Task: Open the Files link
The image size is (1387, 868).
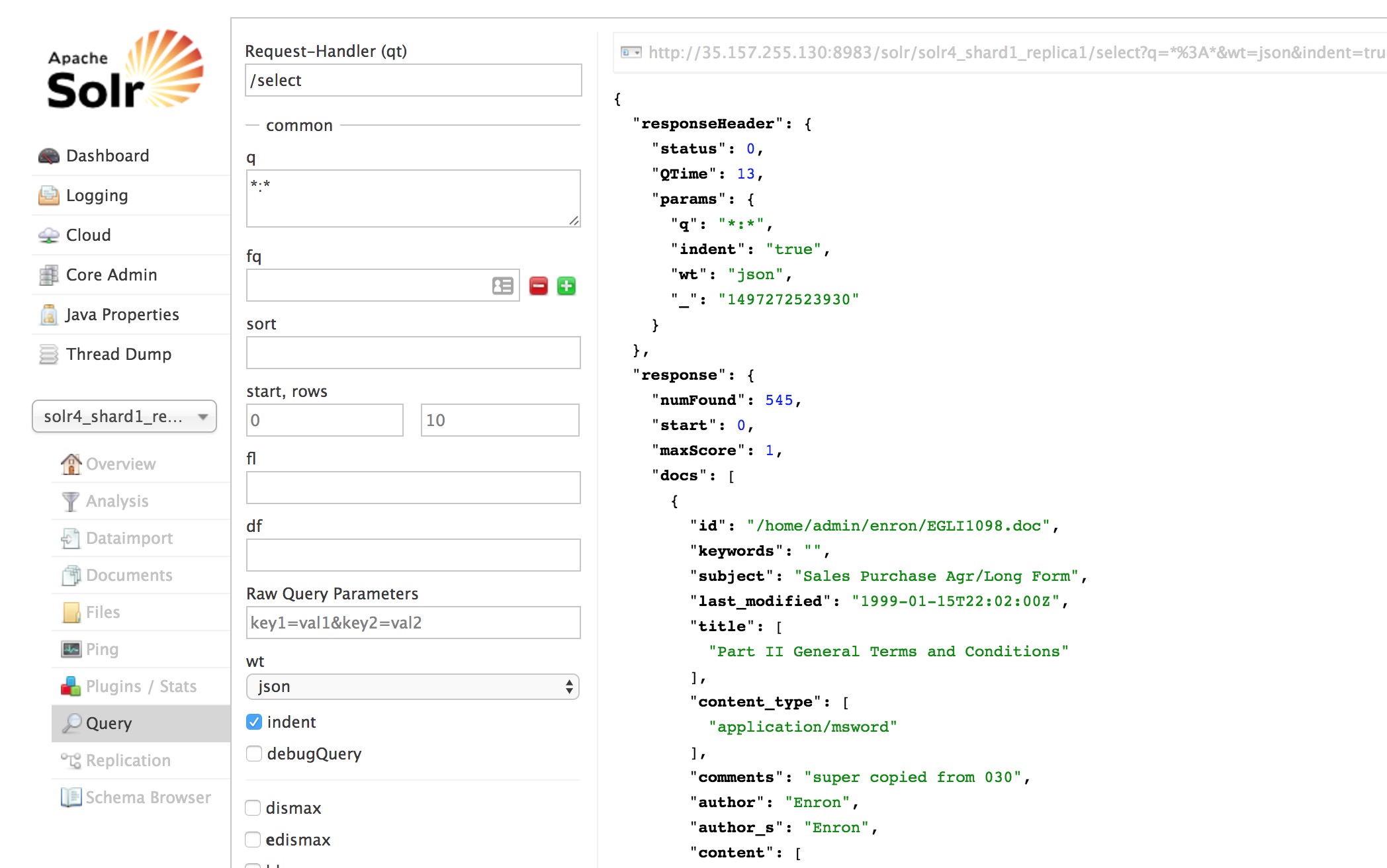Action: click(x=103, y=613)
